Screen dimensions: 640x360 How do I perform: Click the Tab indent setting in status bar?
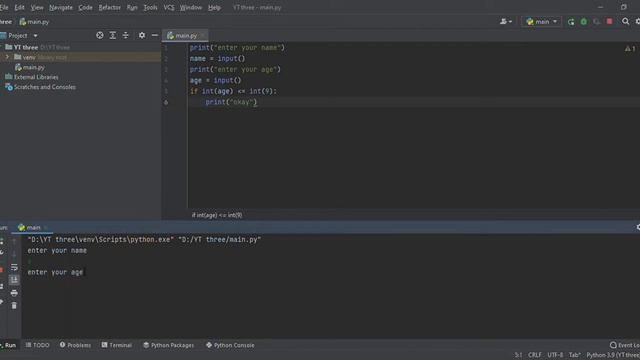575,355
